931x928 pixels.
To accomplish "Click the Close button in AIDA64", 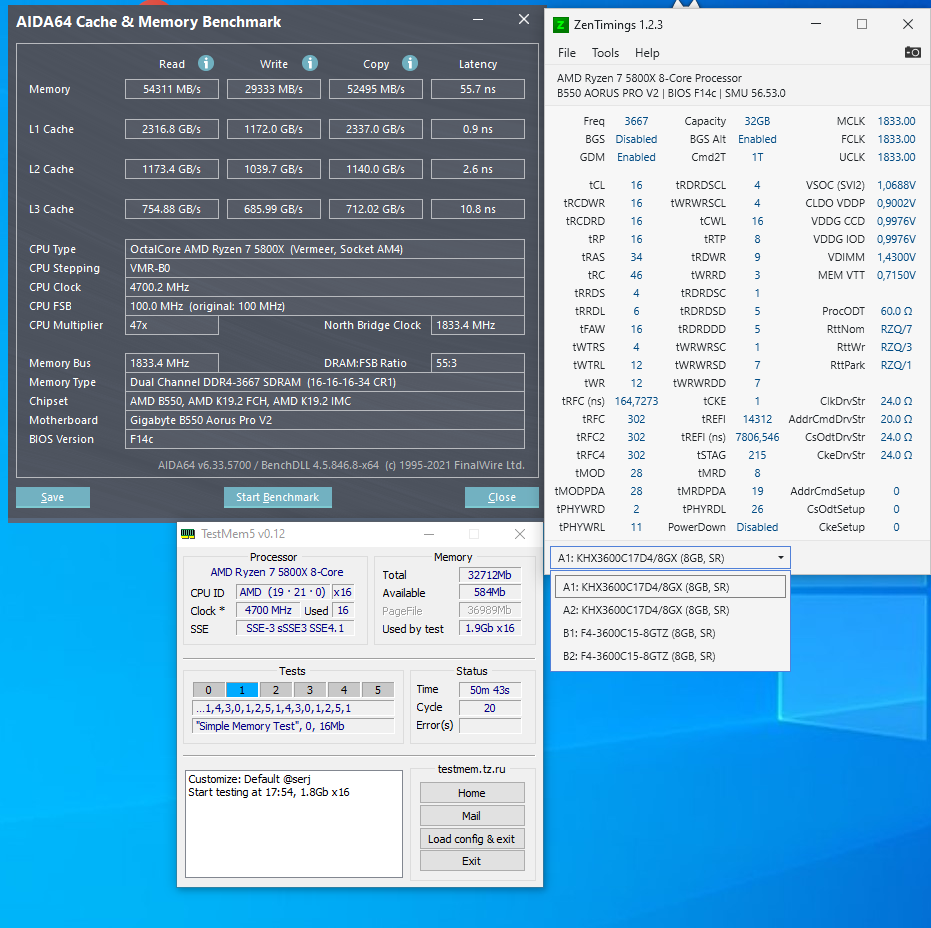I will pyautogui.click(x=501, y=497).
